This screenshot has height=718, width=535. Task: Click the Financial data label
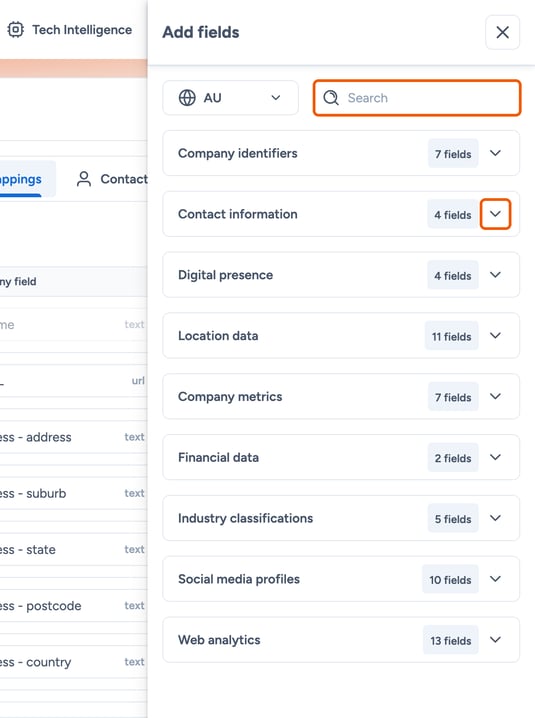(218, 458)
